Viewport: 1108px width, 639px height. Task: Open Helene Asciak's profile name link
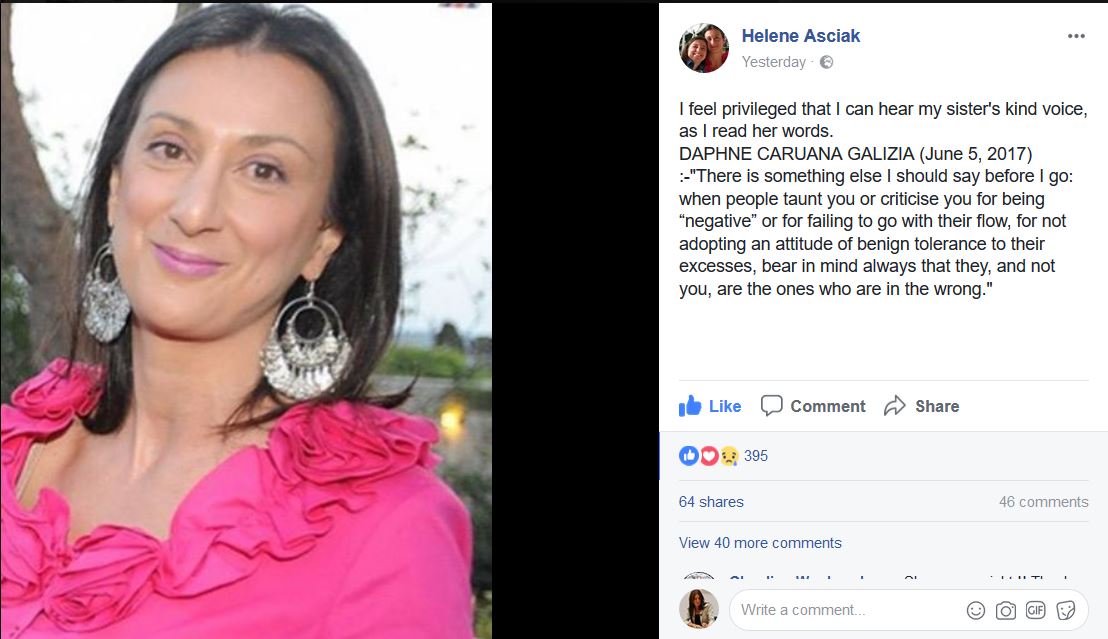click(x=801, y=36)
